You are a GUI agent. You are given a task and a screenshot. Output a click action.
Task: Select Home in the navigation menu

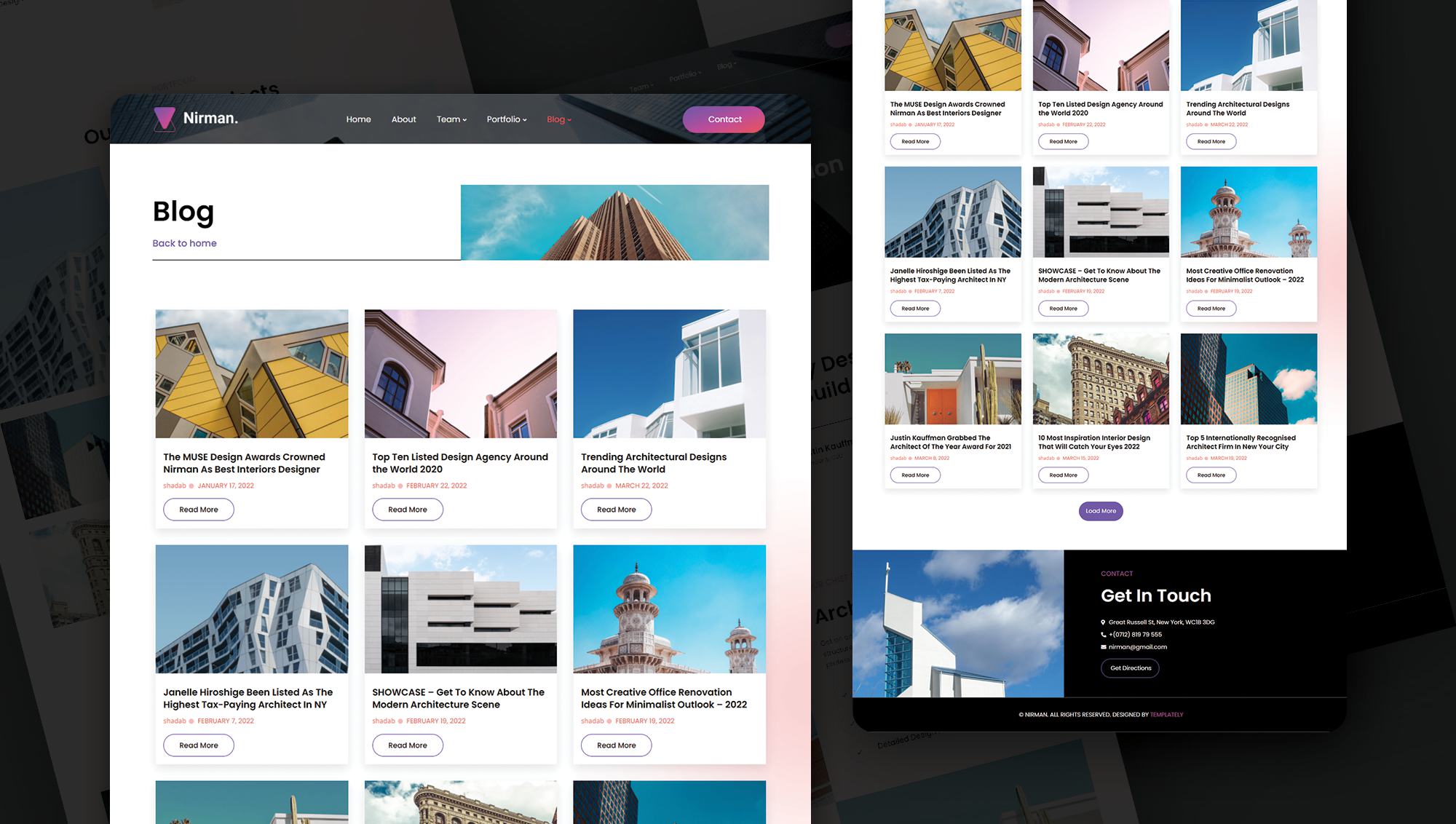click(358, 119)
